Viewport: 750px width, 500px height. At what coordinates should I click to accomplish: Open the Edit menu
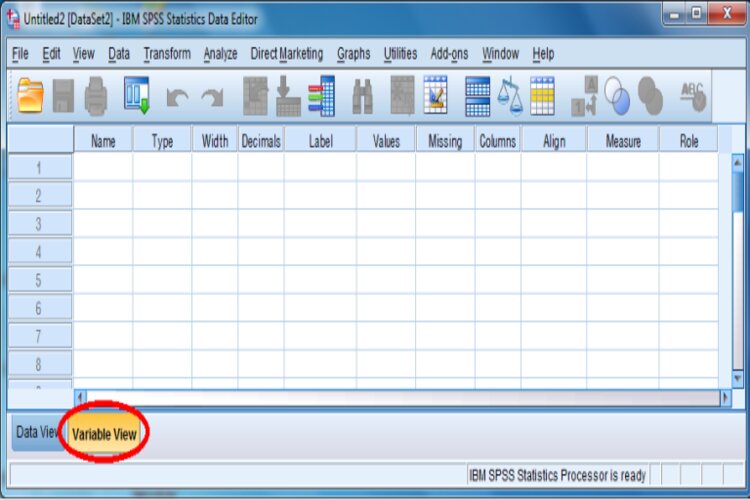[51, 54]
